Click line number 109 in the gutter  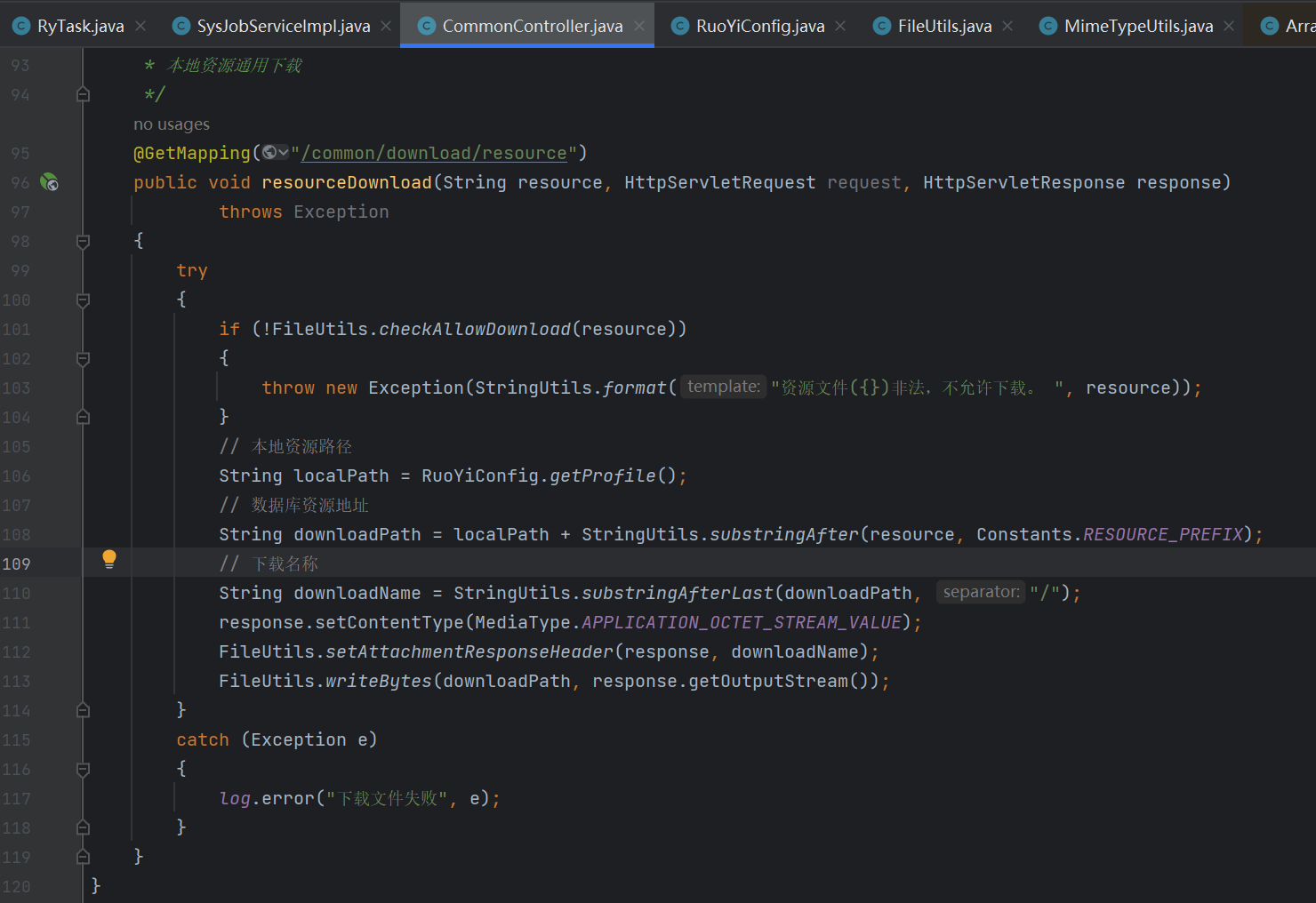click(x=17, y=564)
